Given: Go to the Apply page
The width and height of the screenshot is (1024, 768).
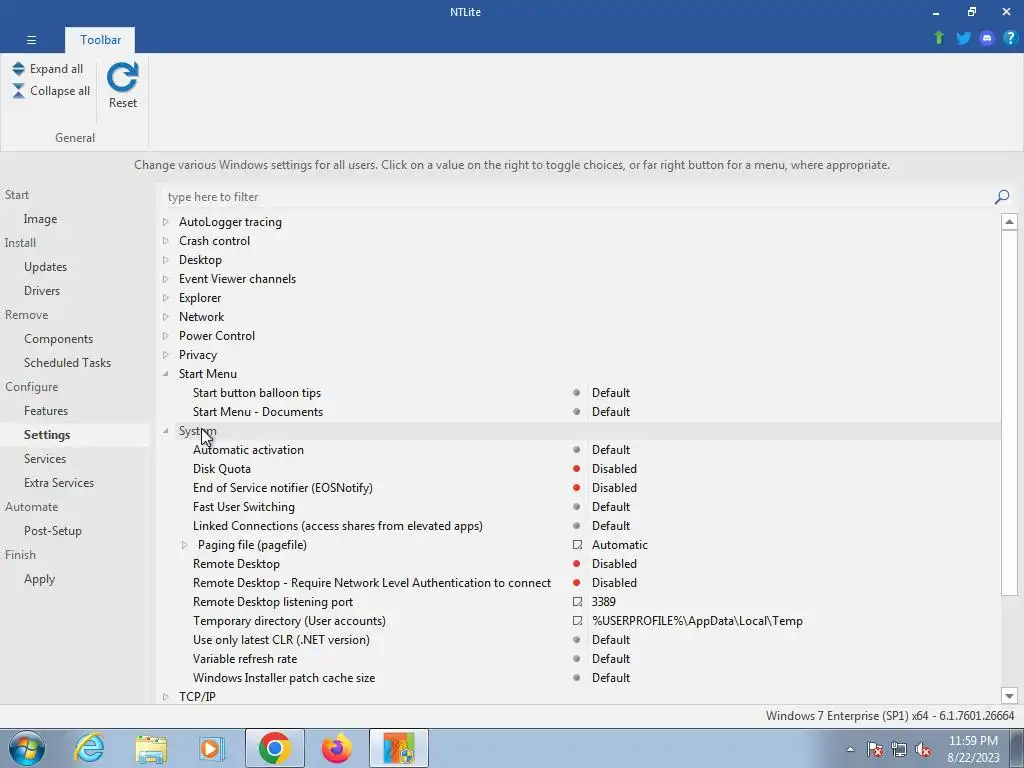Looking at the screenshot, I should 39,579.
